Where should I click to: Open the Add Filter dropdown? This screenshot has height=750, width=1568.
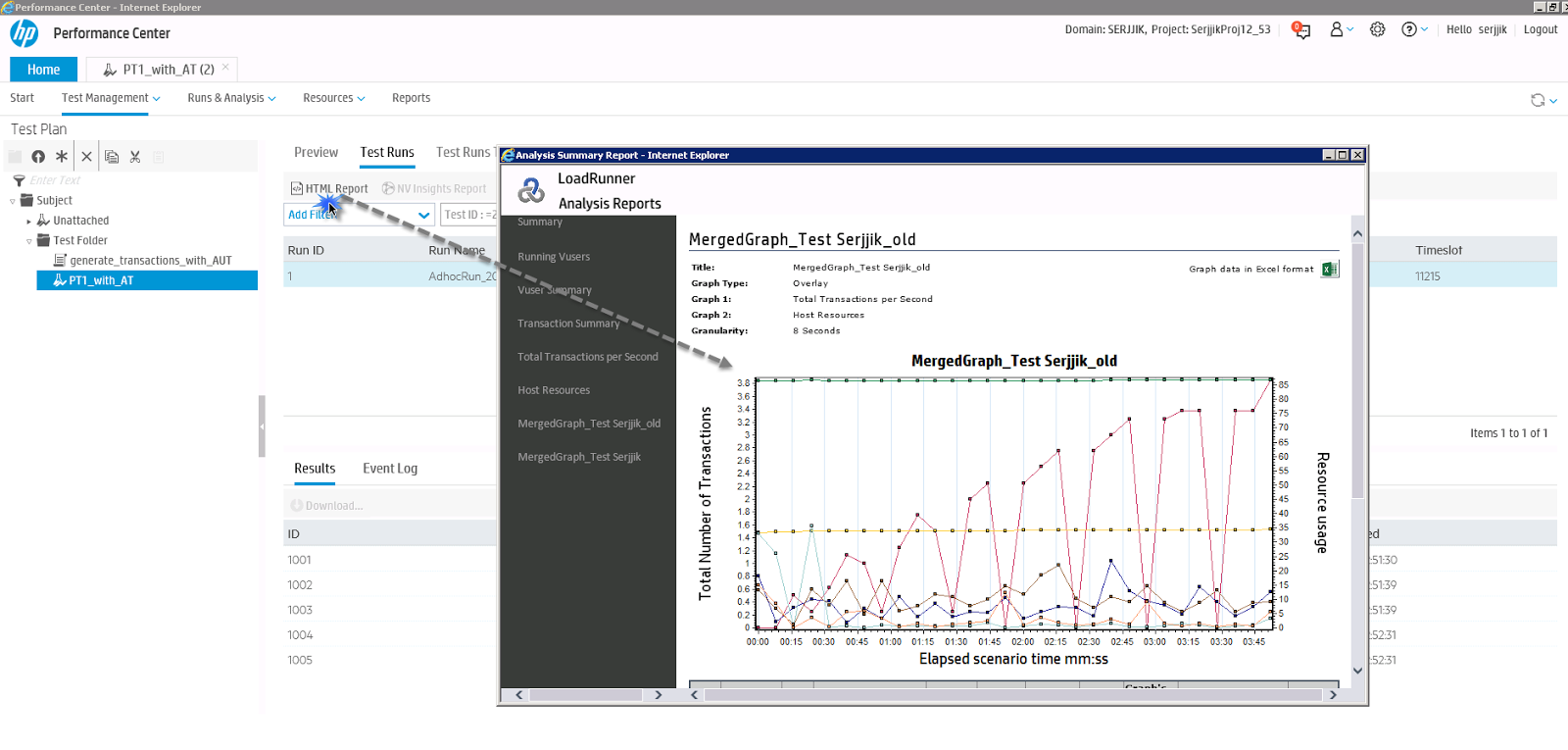click(x=360, y=215)
